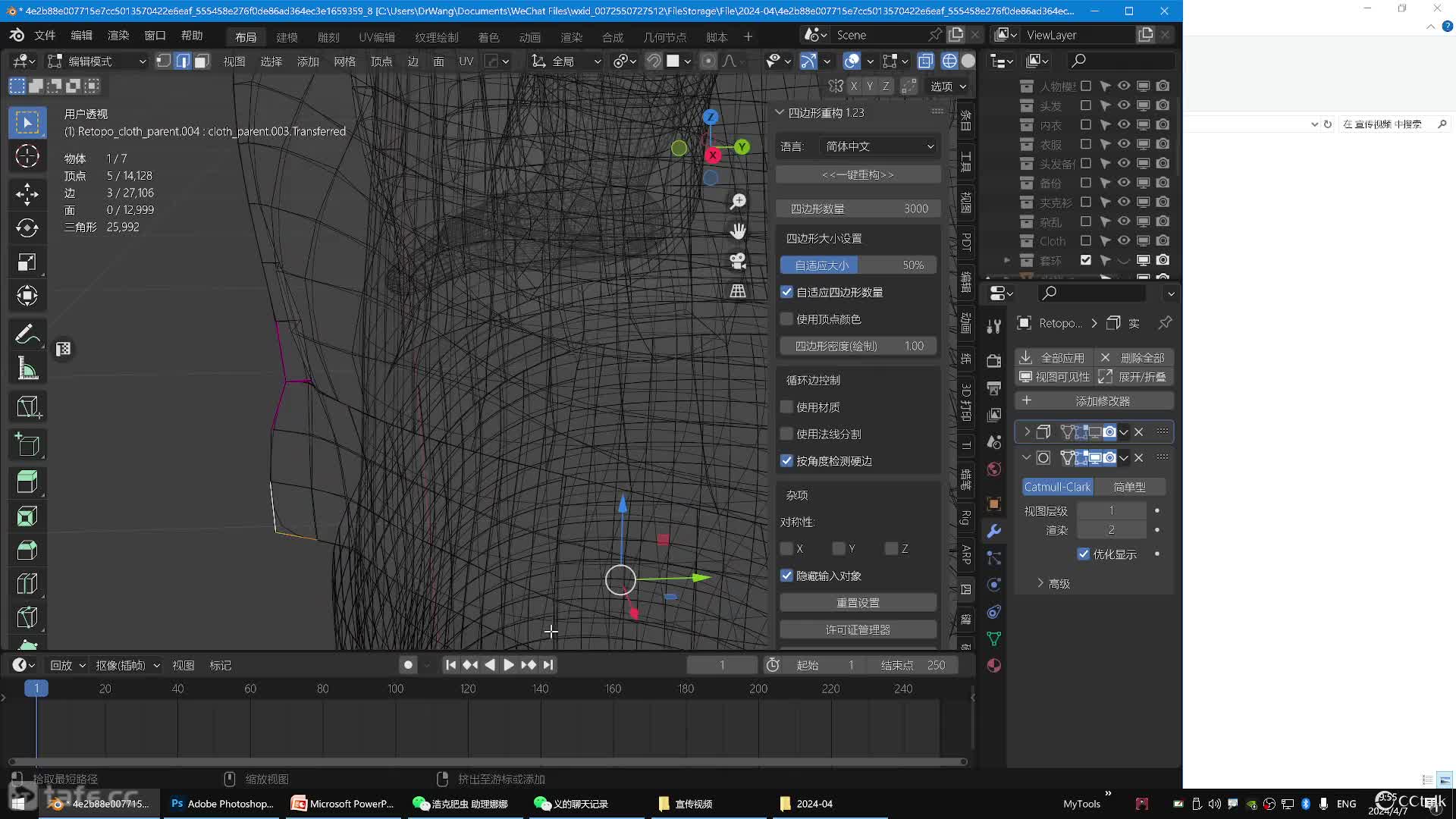Open the 顶点 menu in viewport header
Screen dimensions: 1456x819
[381, 61]
